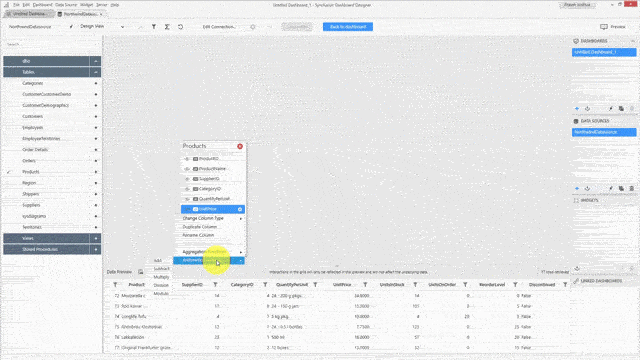
Task: Select the Categories table in the list
Action: [52, 83]
